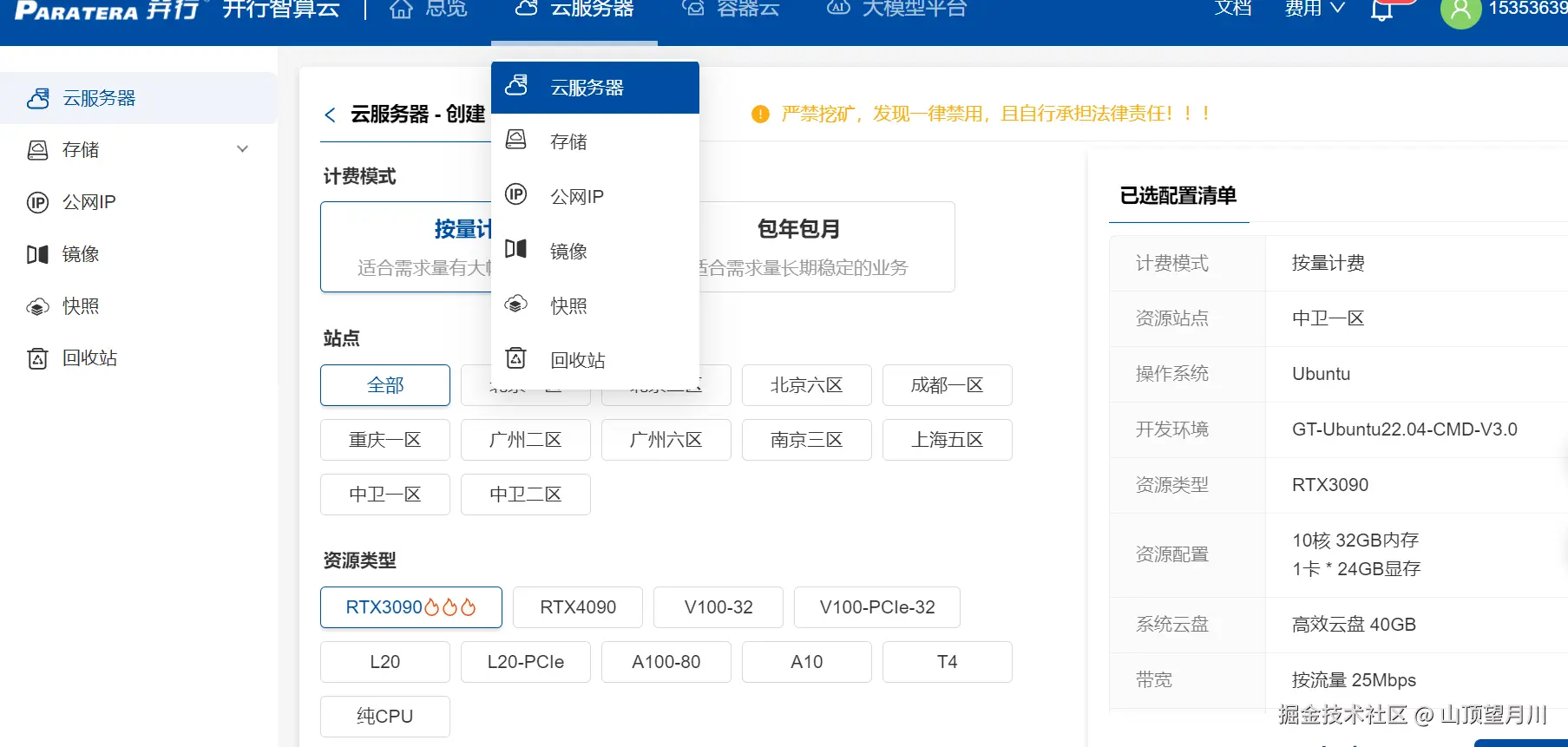Click the 已选配置清单 tab heading
Screen dimensions: 1568x747
coord(1178,196)
